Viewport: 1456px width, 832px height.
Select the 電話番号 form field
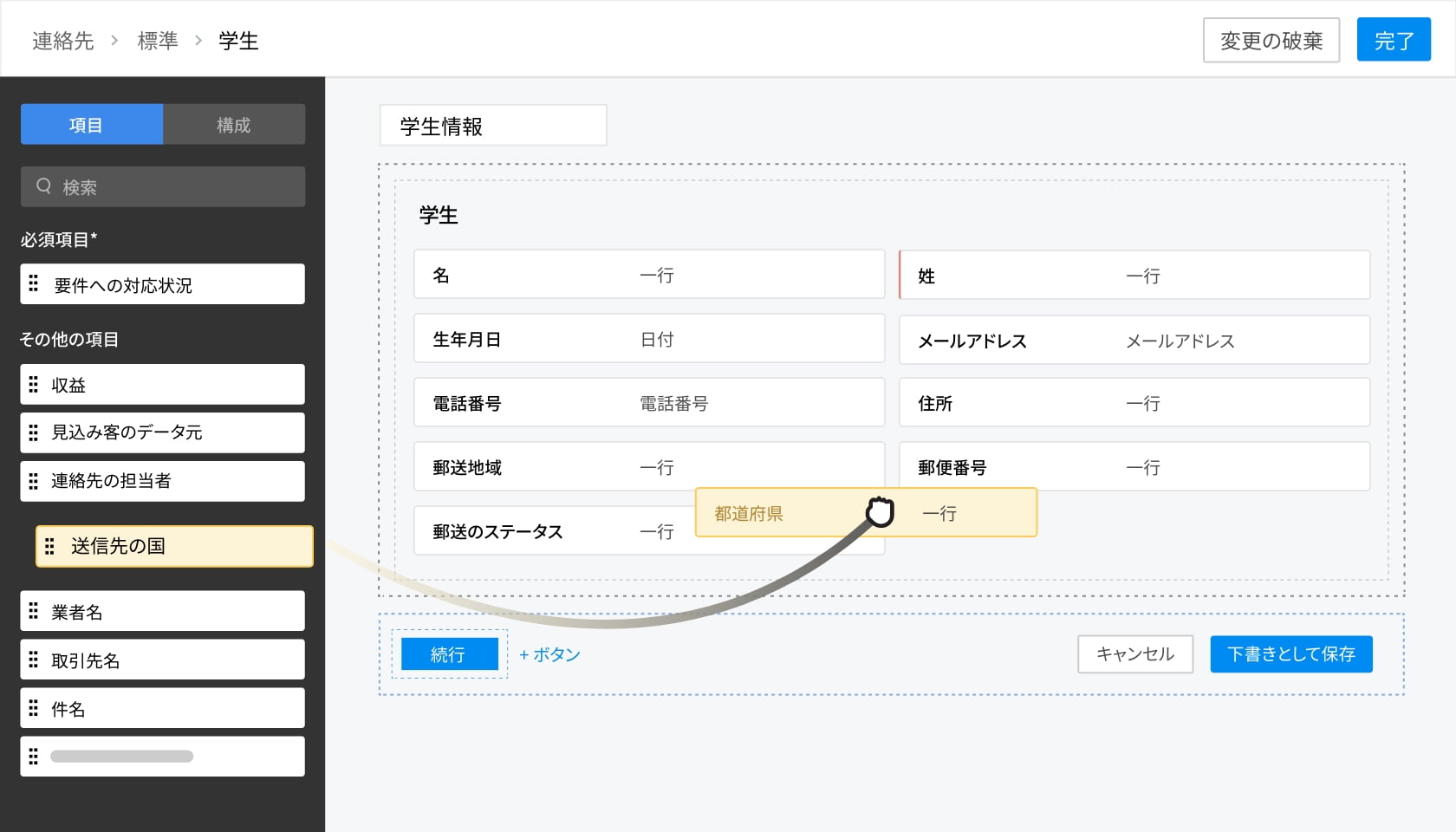tap(649, 403)
